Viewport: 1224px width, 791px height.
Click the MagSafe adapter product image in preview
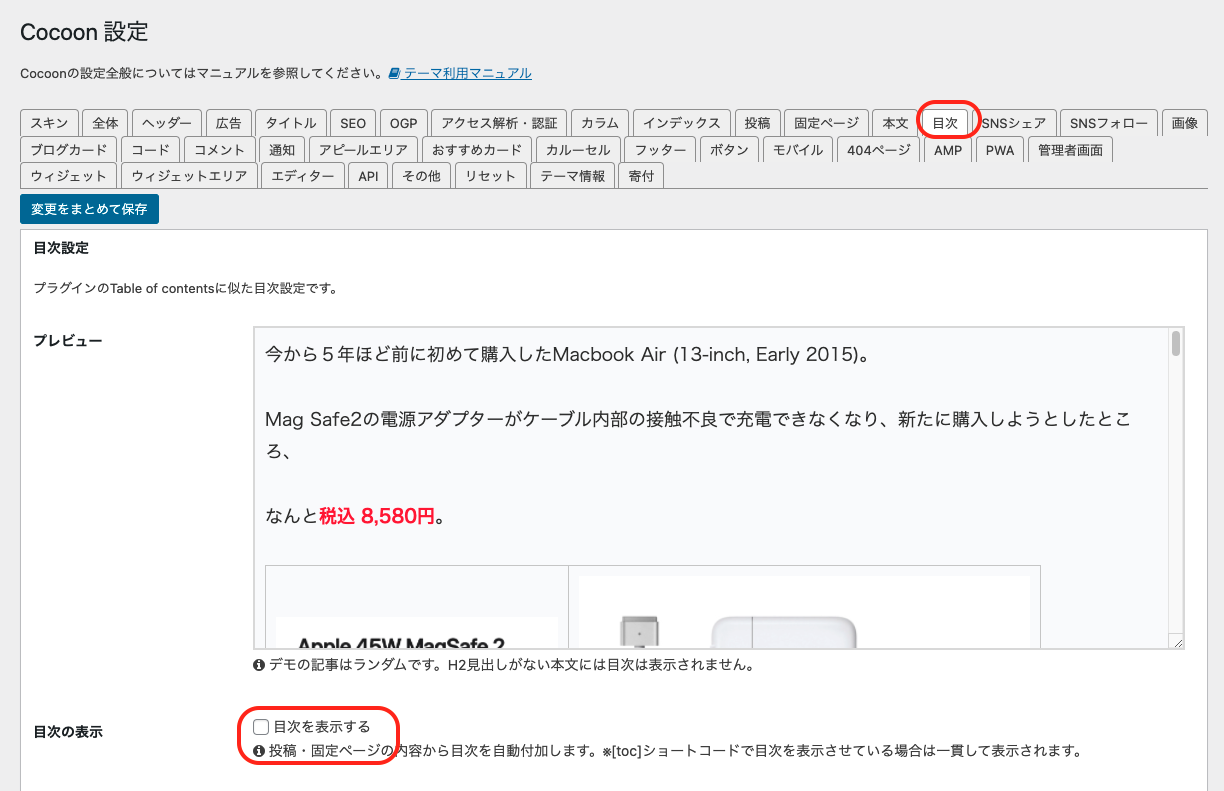(x=804, y=612)
